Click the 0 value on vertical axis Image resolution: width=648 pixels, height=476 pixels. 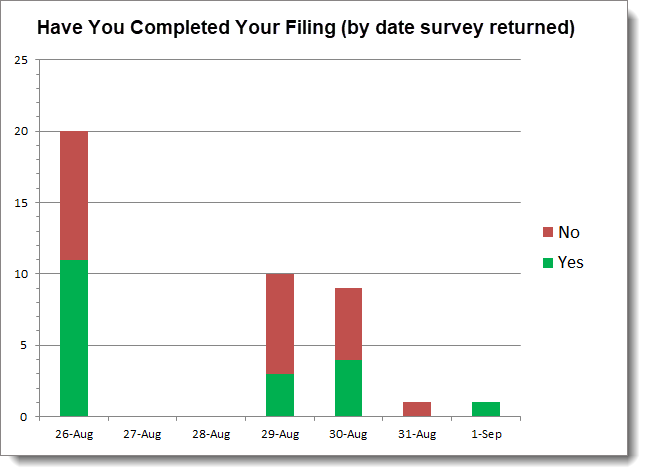click(24, 417)
